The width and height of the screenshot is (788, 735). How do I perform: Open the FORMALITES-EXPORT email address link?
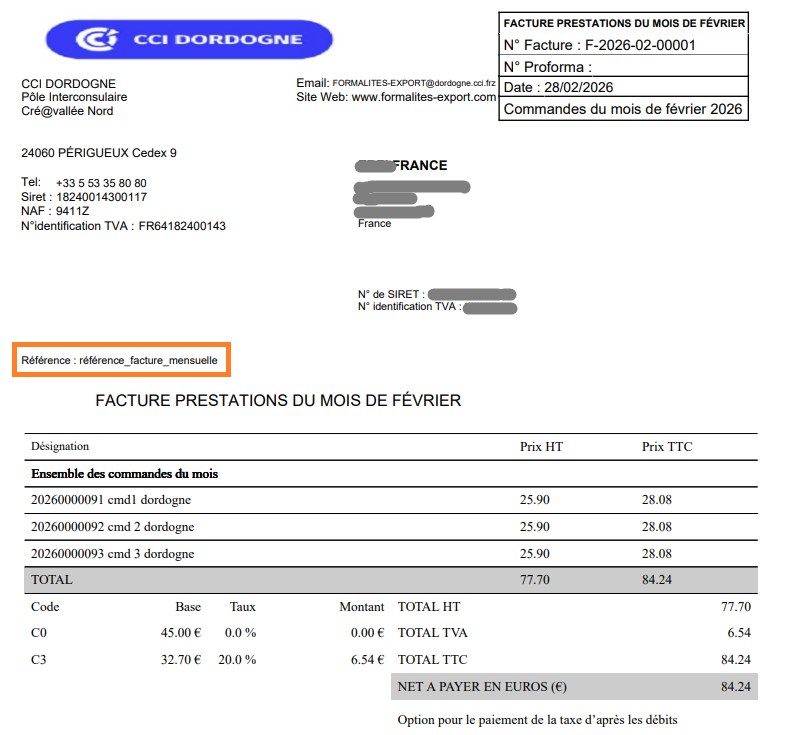415,83
